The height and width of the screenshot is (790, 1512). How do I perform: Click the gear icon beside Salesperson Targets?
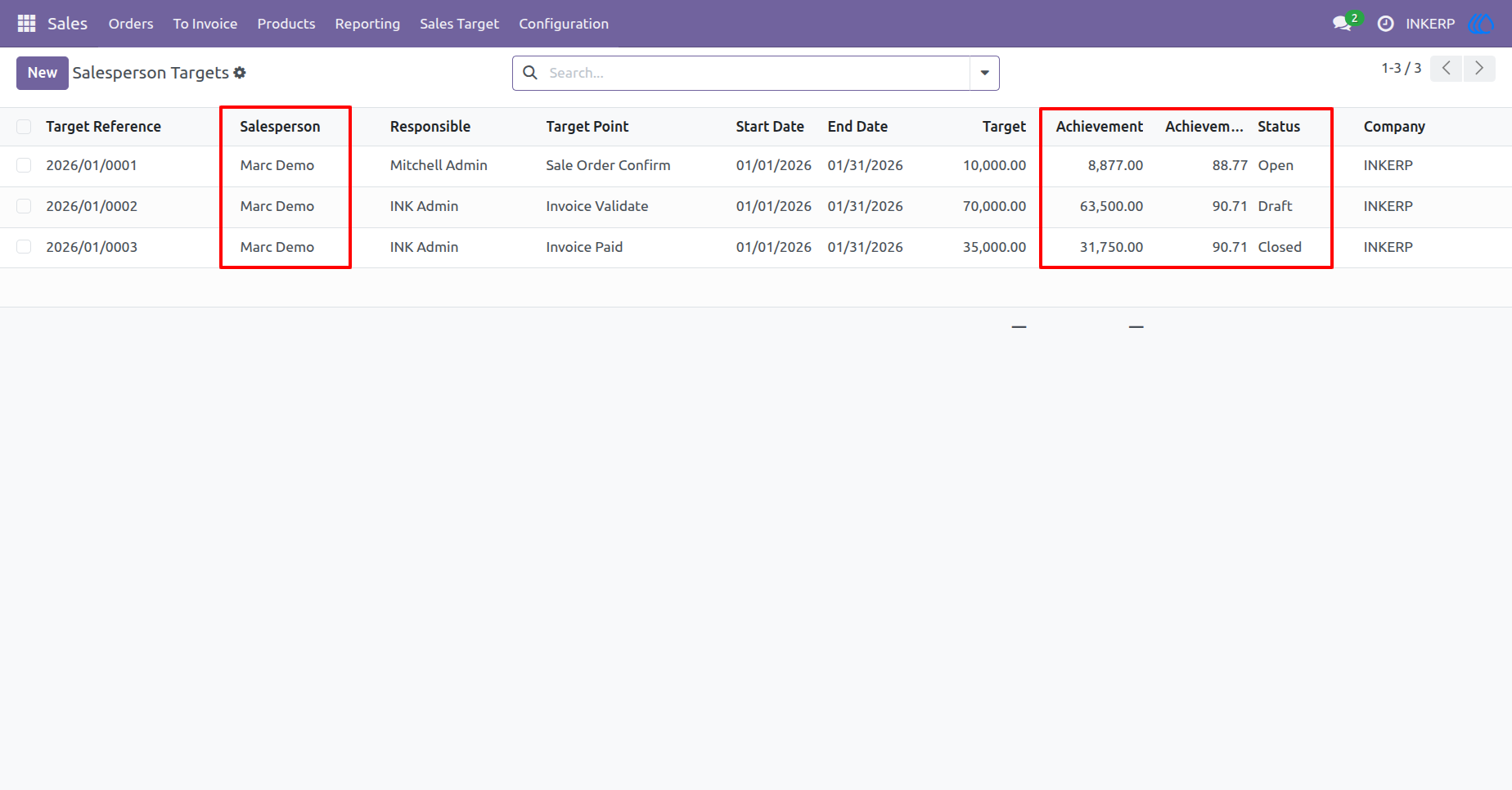coord(240,73)
